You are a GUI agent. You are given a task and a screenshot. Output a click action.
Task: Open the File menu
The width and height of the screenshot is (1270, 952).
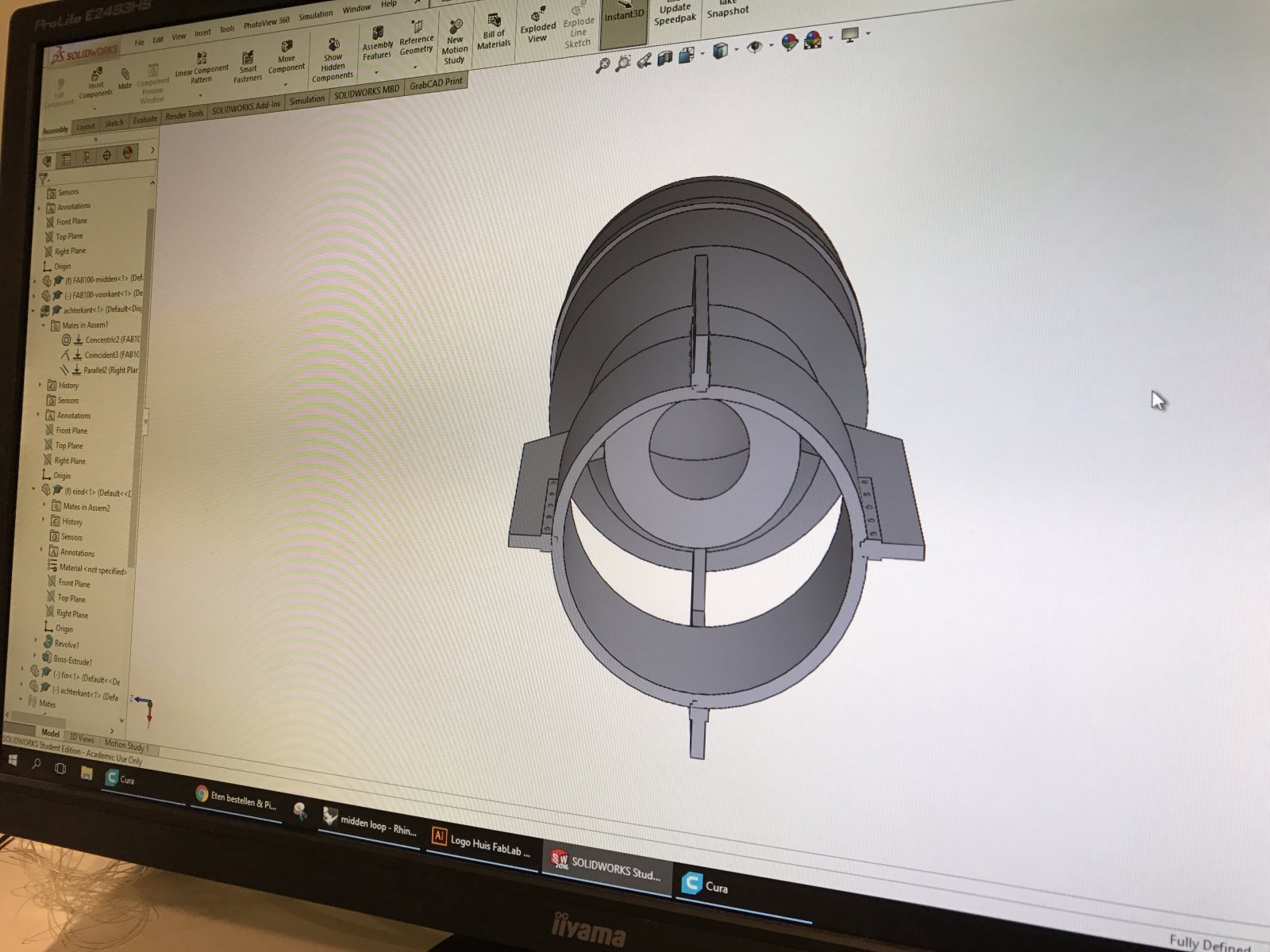139,42
